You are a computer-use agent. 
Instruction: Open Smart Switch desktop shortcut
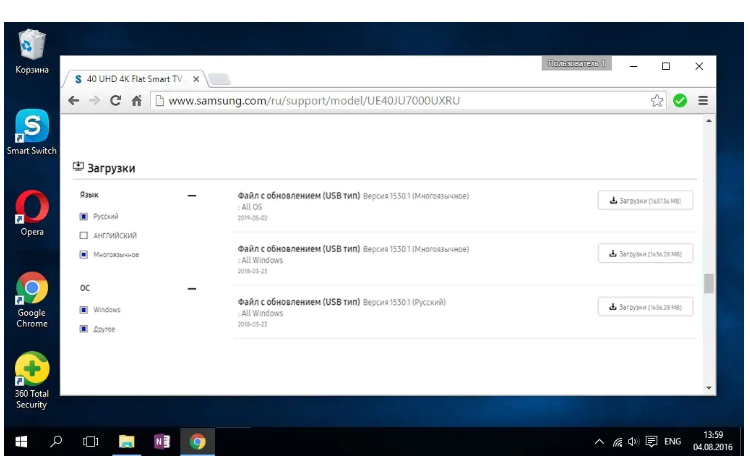click(x=31, y=132)
